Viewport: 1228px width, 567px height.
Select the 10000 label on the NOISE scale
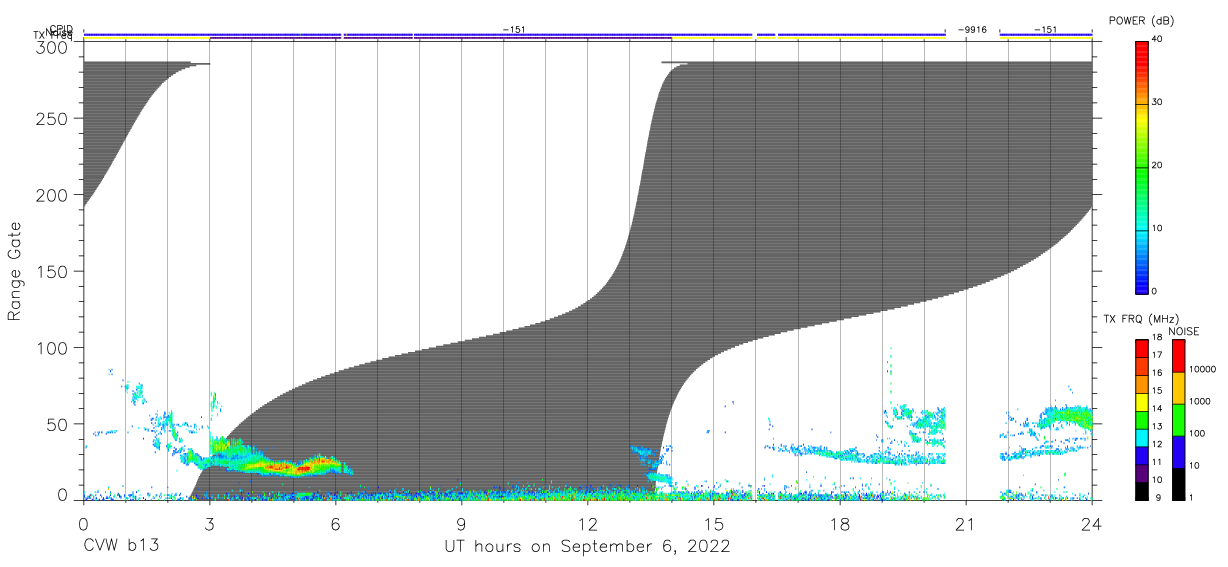tap(1204, 369)
